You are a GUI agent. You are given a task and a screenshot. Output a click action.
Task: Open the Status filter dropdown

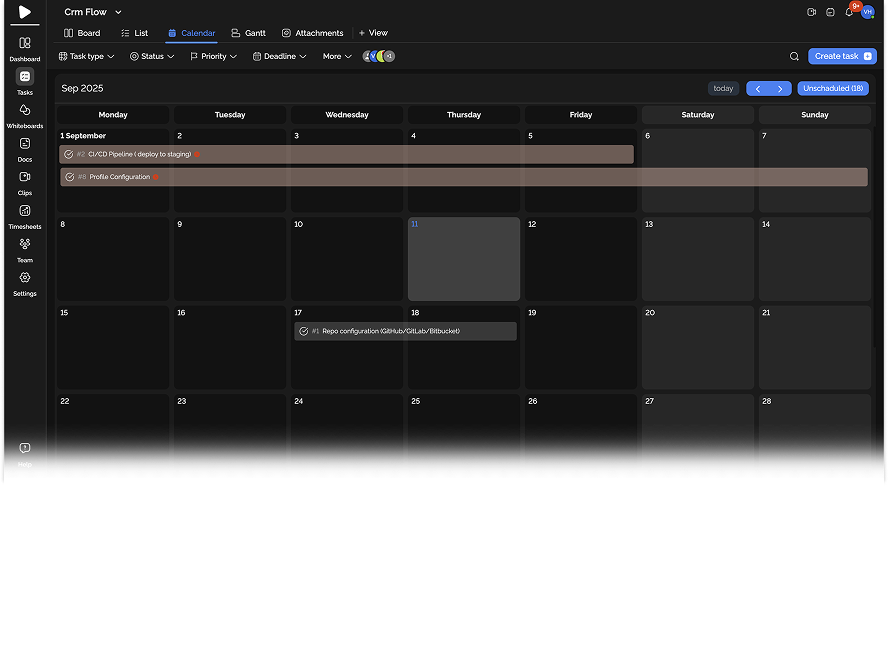tap(152, 57)
